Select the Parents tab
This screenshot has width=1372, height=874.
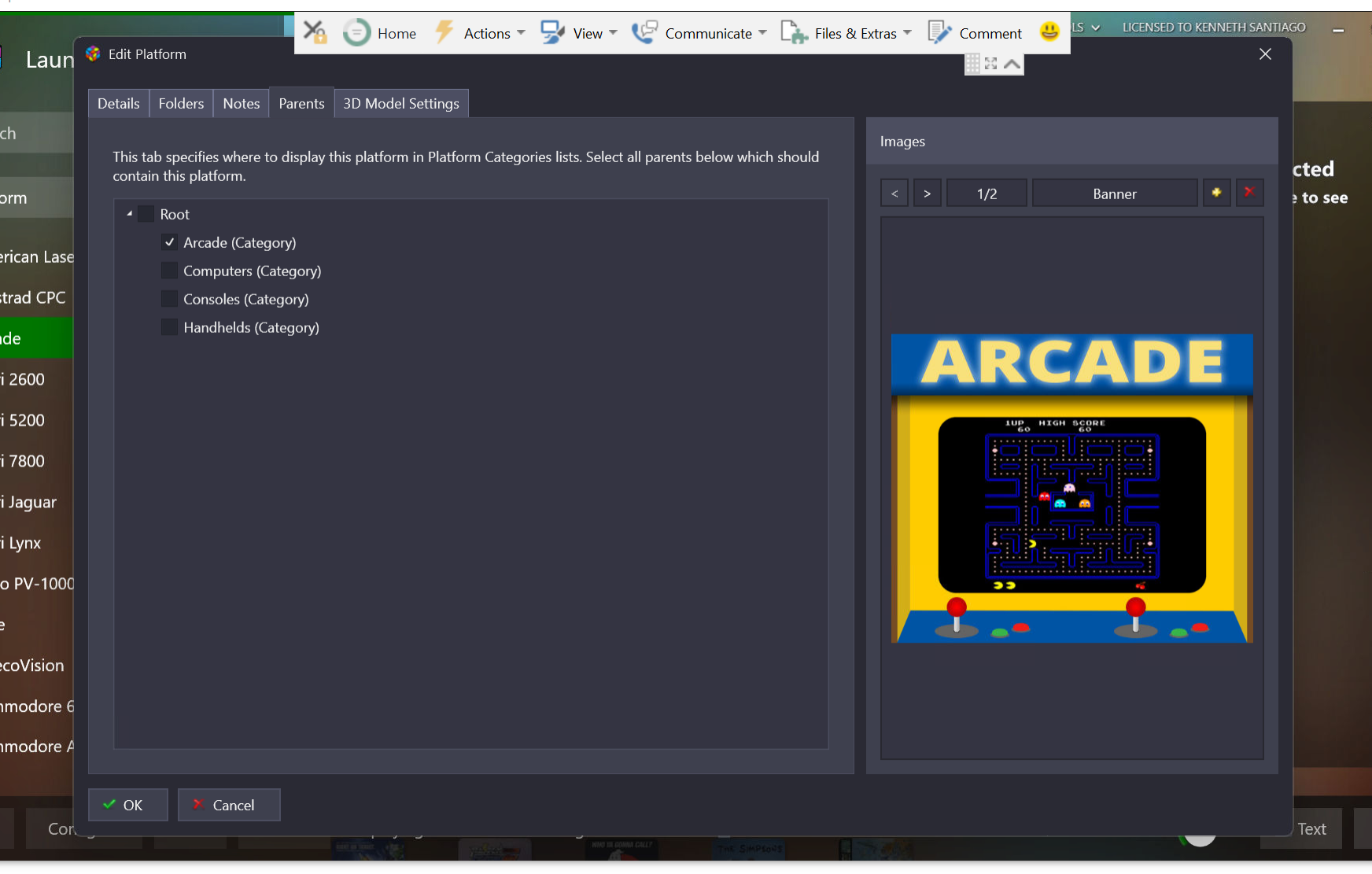click(x=301, y=103)
